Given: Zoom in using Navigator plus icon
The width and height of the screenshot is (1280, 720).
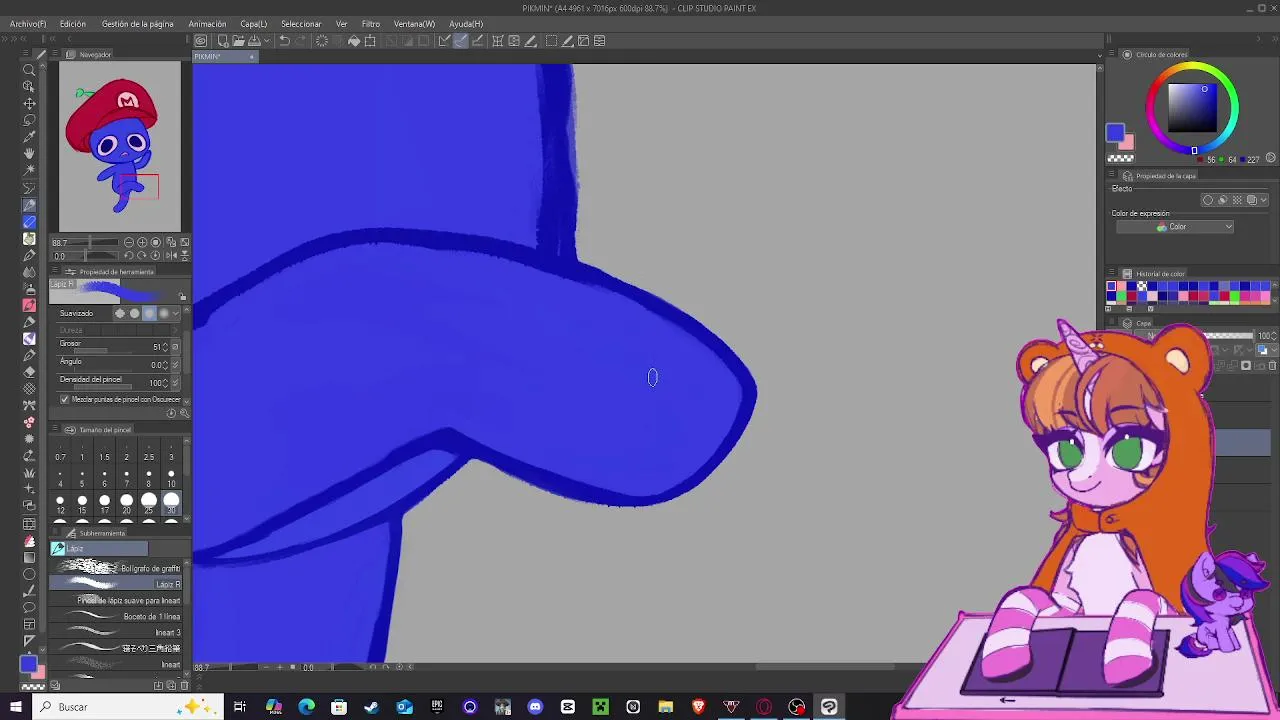Looking at the screenshot, I should 142,242.
